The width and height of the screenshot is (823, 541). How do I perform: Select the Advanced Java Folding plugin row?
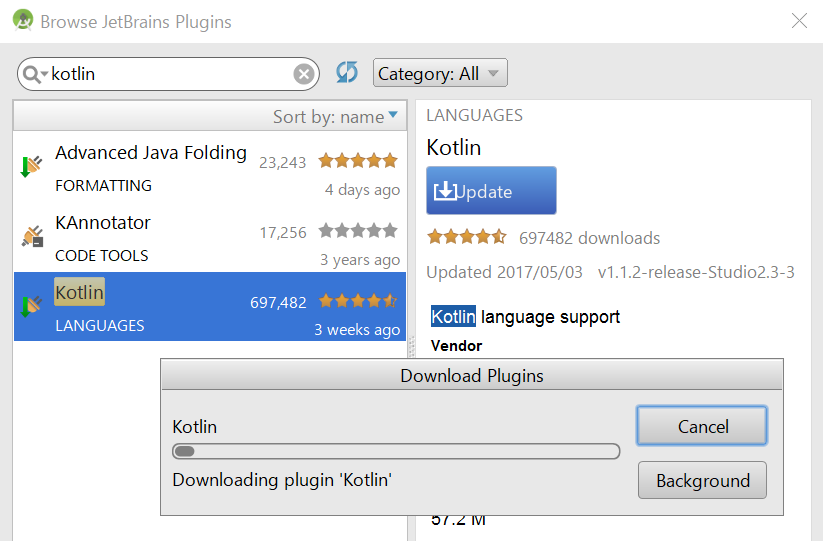coord(210,167)
